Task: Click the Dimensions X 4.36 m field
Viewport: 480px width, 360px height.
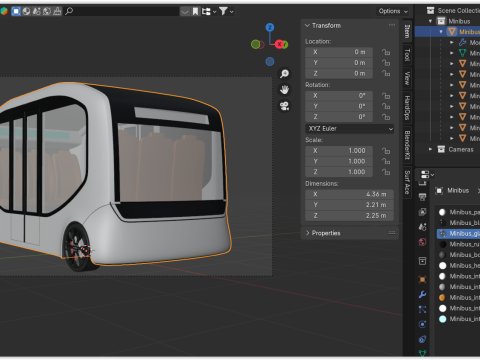Action: pos(349,194)
